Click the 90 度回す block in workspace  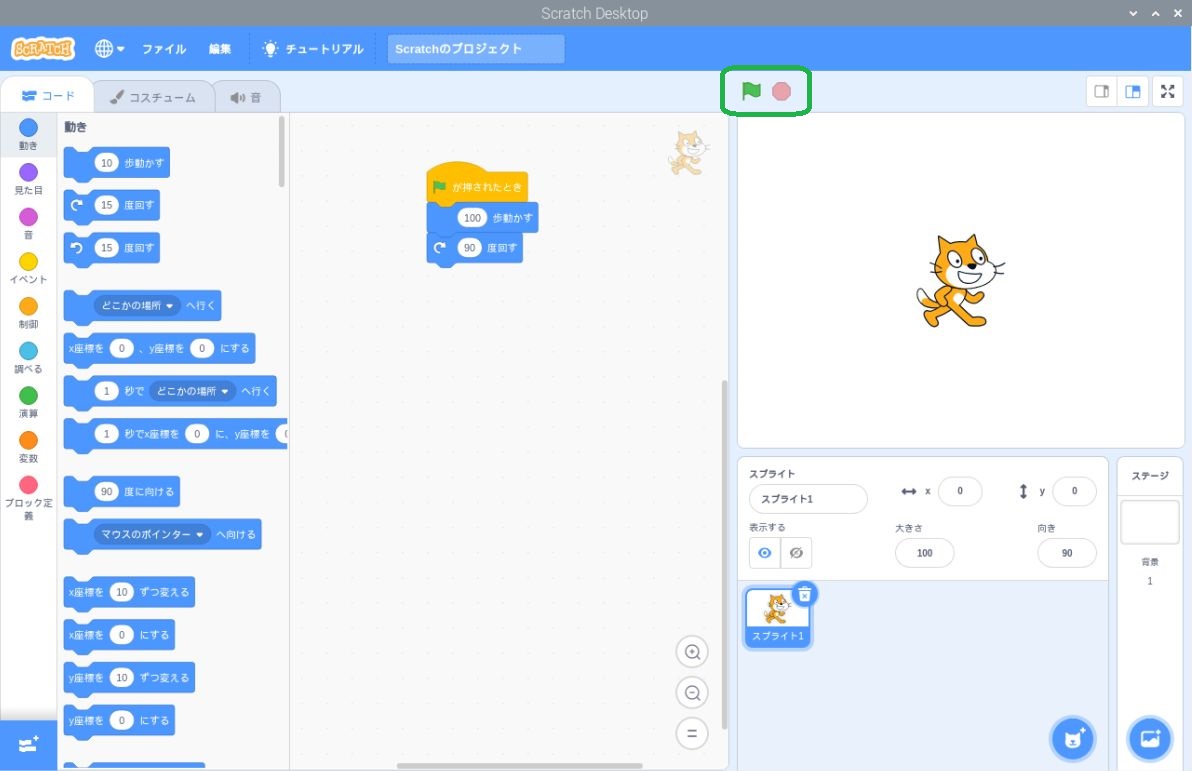click(474, 249)
